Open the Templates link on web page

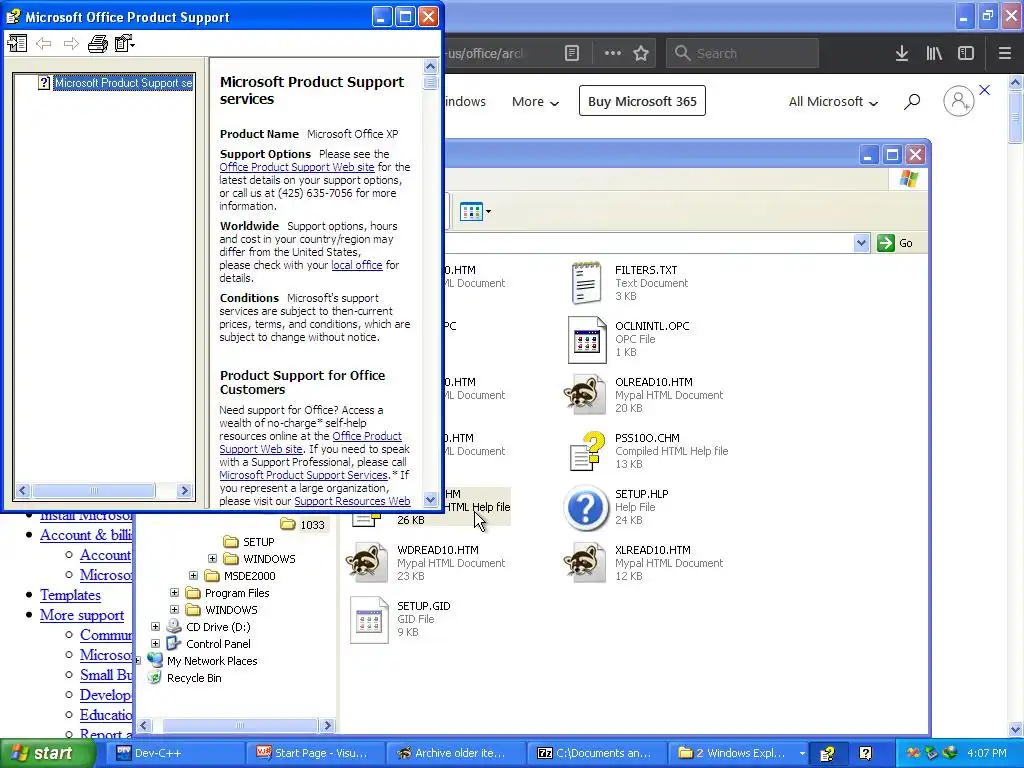71,595
